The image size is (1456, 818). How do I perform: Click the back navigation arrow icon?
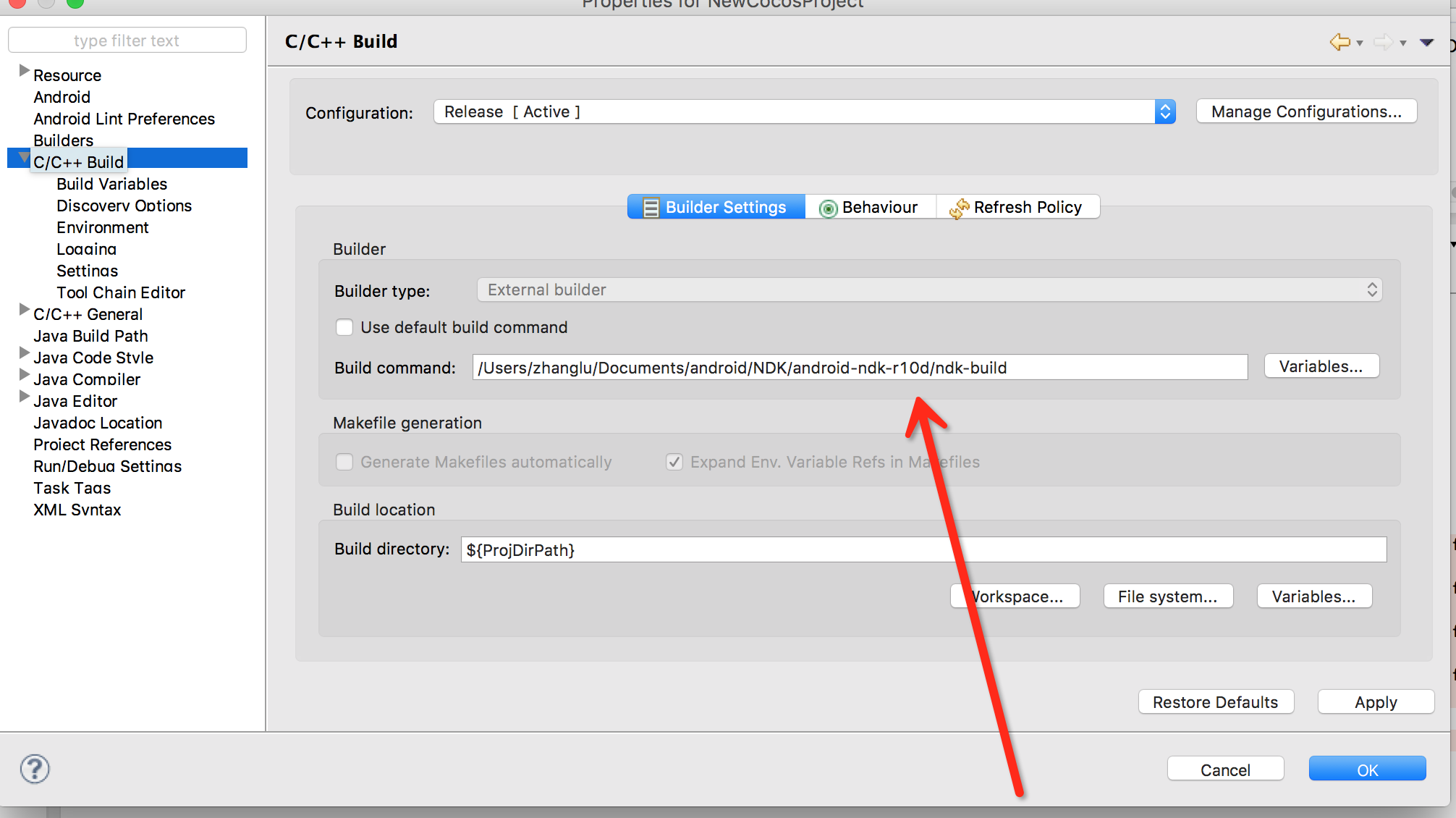click(1339, 42)
